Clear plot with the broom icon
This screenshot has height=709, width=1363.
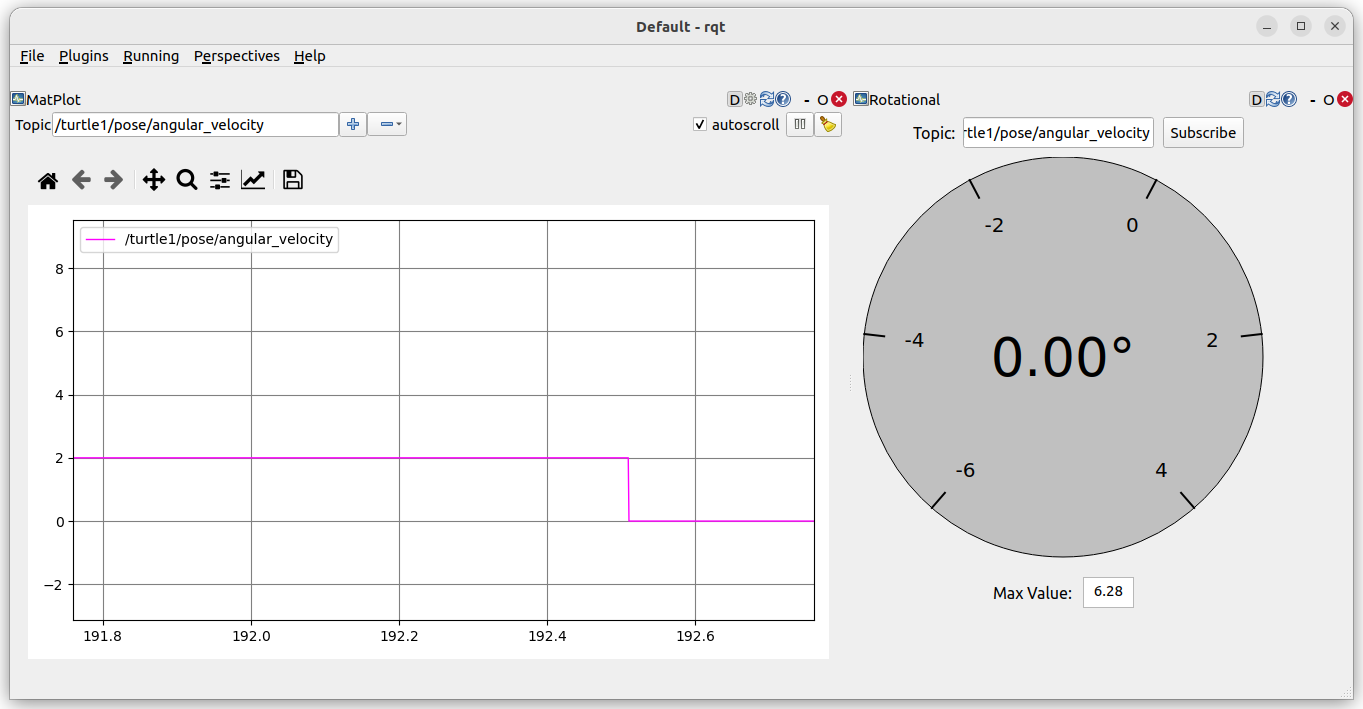pos(828,124)
